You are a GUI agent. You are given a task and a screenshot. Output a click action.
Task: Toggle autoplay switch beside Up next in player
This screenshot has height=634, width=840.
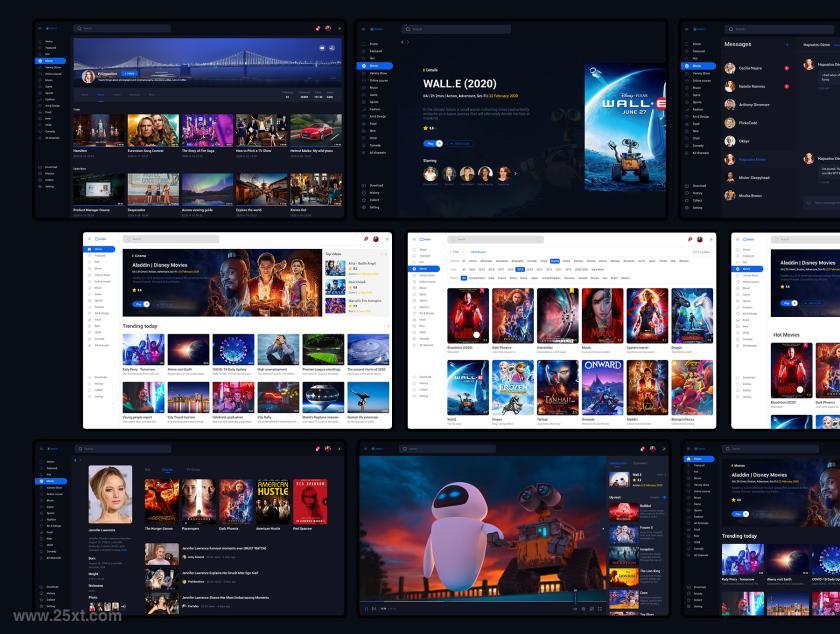[x=663, y=497]
